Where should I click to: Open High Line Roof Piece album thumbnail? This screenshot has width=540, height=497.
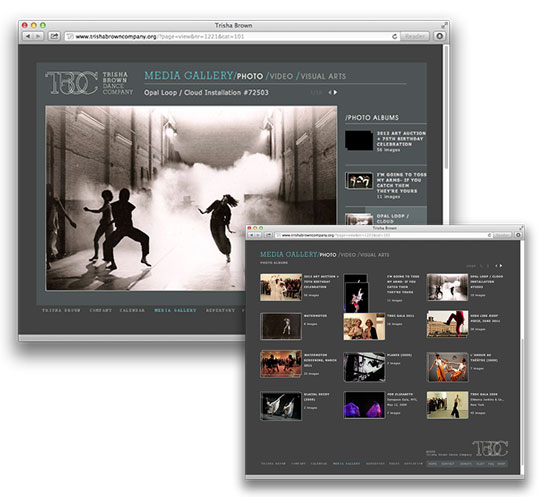click(447, 324)
